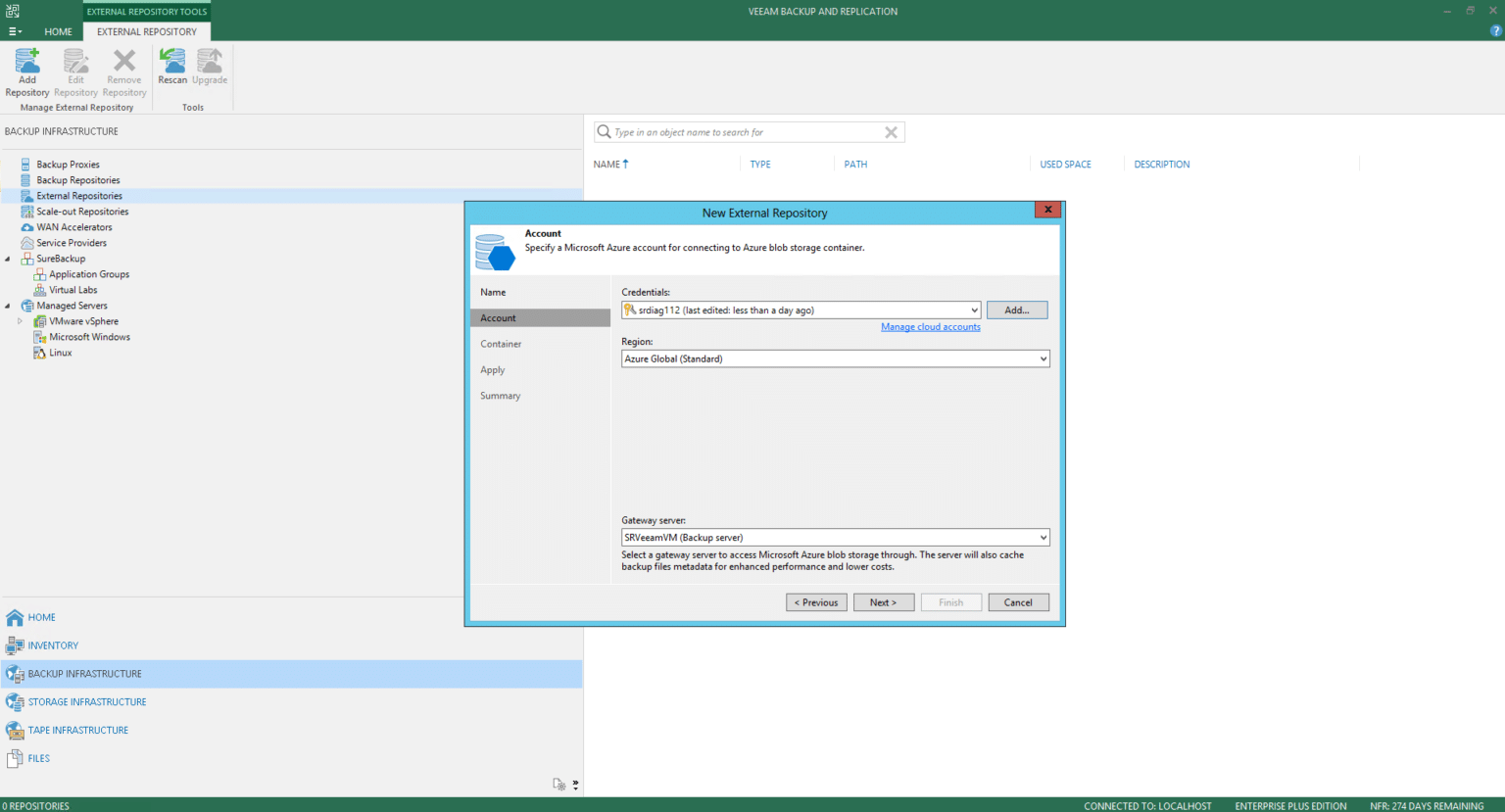Select External Repositories tree node
Image resolution: width=1505 pixels, height=812 pixels.
pyautogui.click(x=79, y=196)
